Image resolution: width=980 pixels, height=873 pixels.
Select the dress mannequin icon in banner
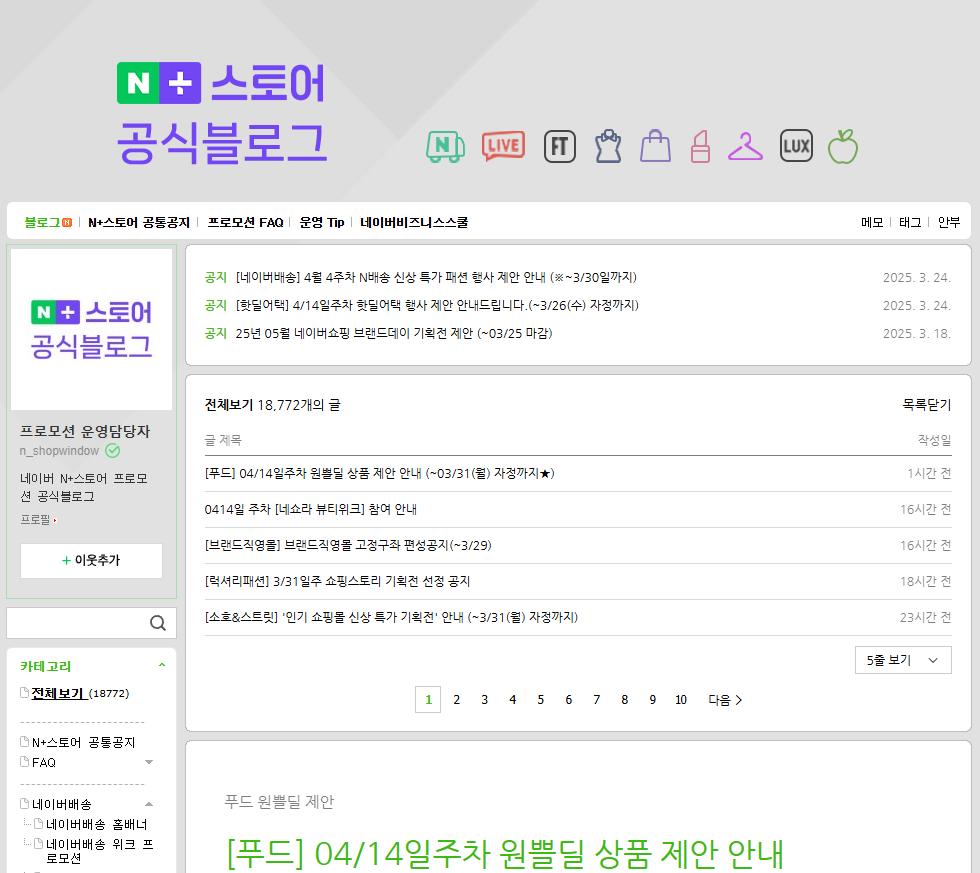point(608,146)
